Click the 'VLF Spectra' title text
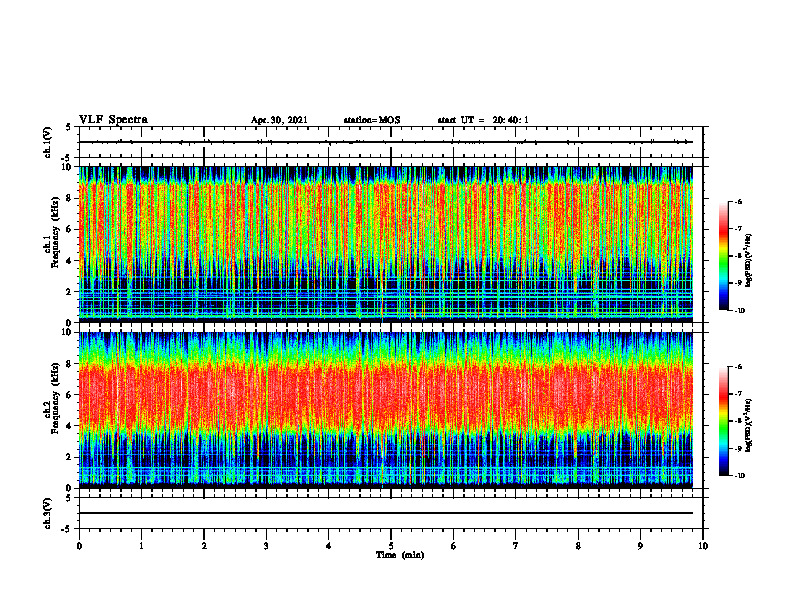This screenshot has height=612, width=792. [x=113, y=120]
